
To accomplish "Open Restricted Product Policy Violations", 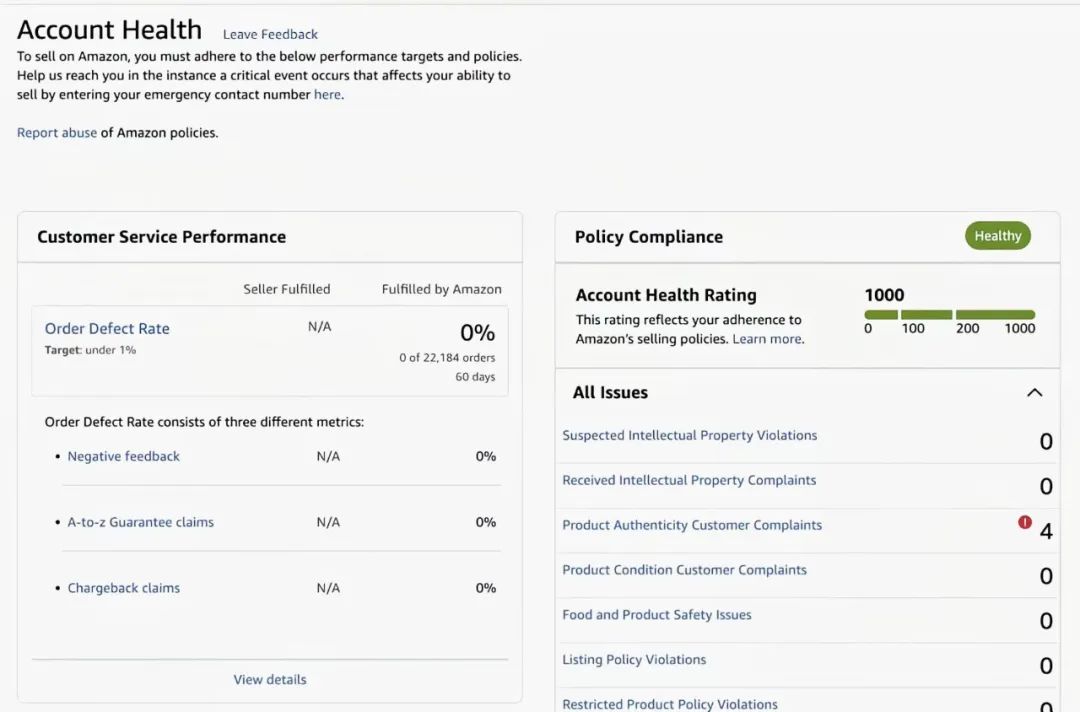I will [669, 704].
